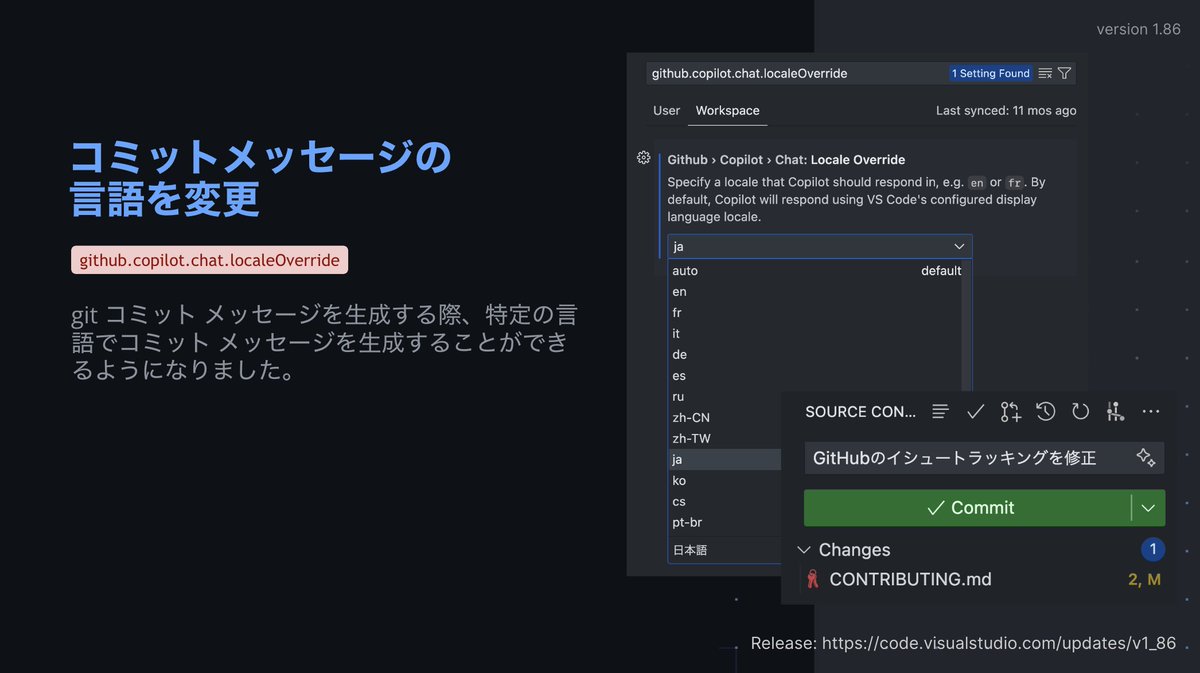Click the green Commit button
1200x673 pixels.
[x=968, y=508]
